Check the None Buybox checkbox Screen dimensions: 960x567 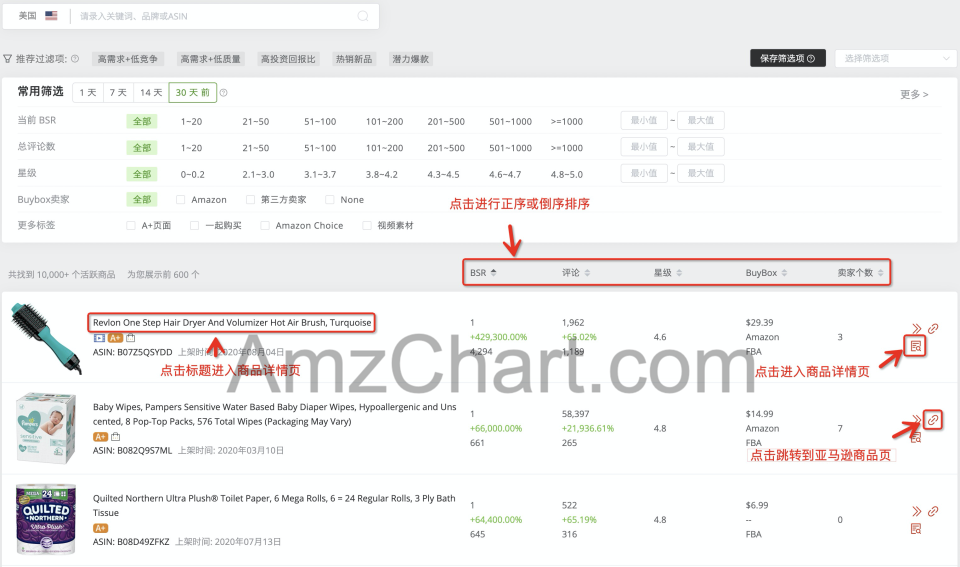click(330, 200)
